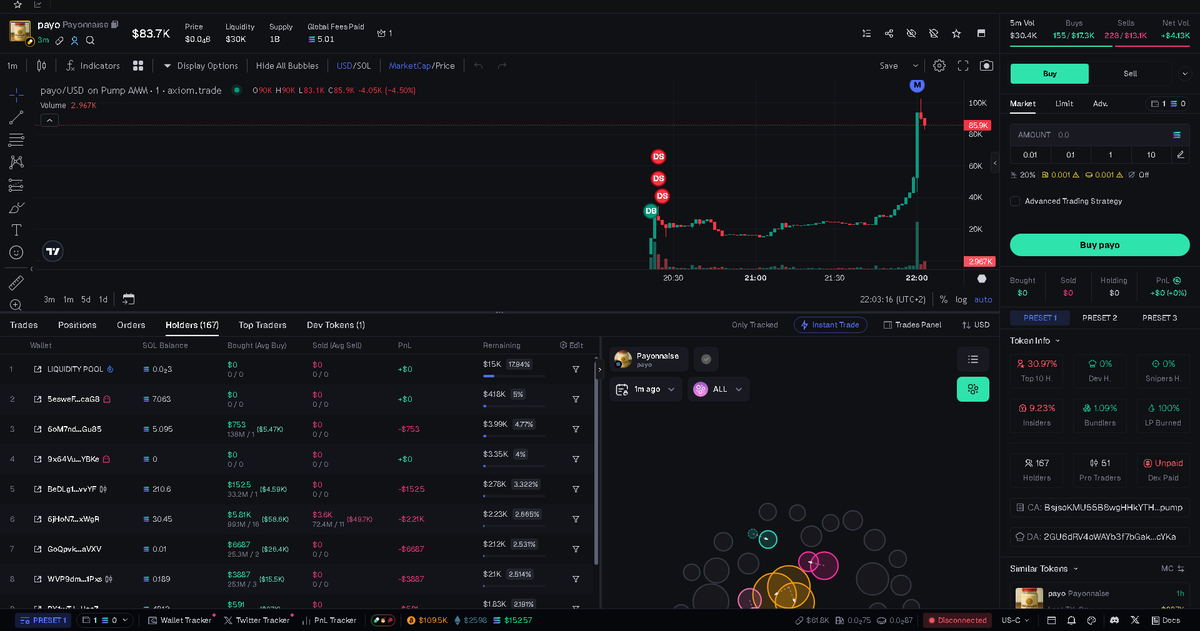
Task: Select the trend line drawing tool
Action: pyautogui.click(x=16, y=117)
